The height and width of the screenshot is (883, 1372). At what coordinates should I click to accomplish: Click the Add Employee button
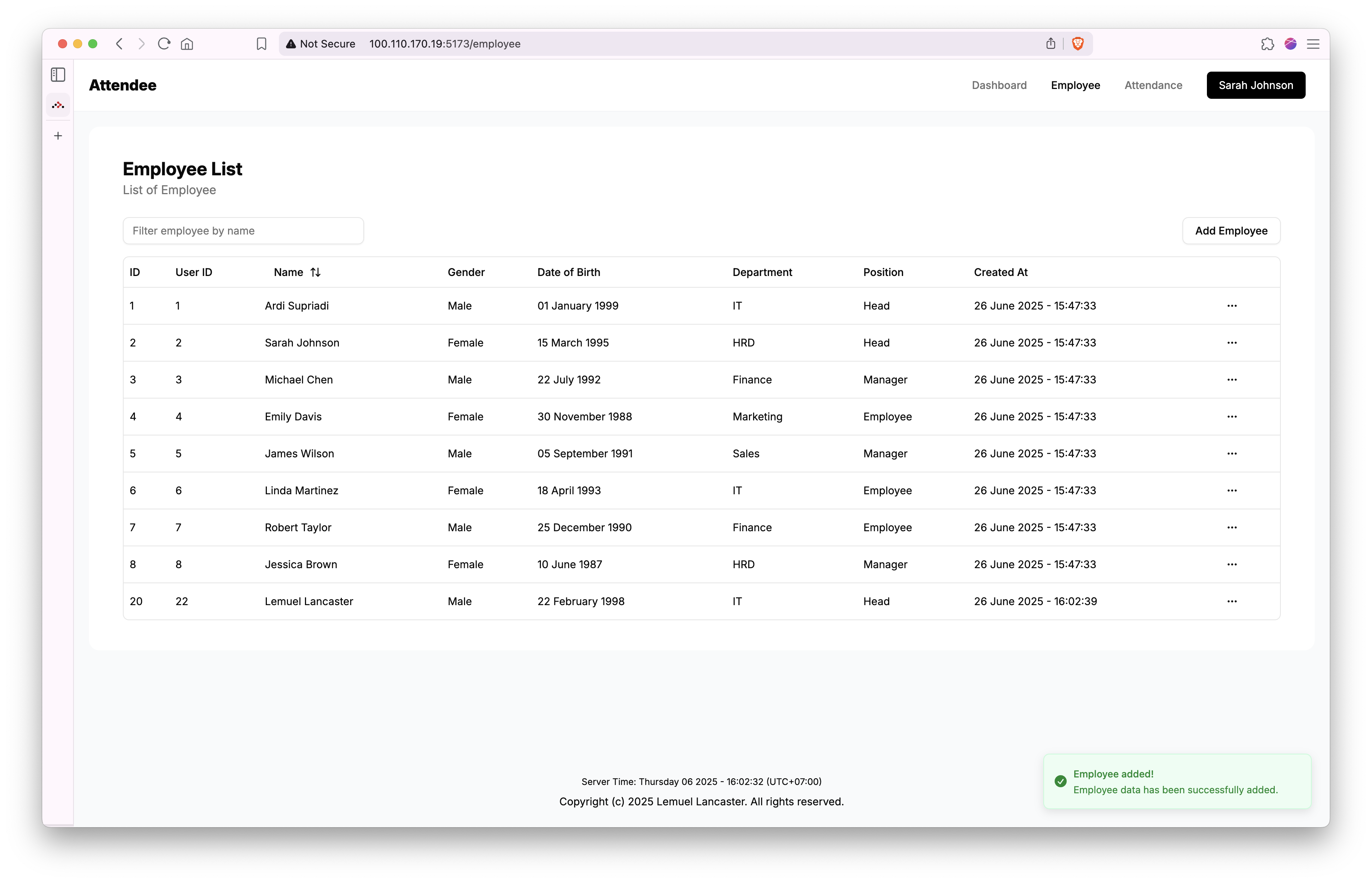(x=1231, y=231)
